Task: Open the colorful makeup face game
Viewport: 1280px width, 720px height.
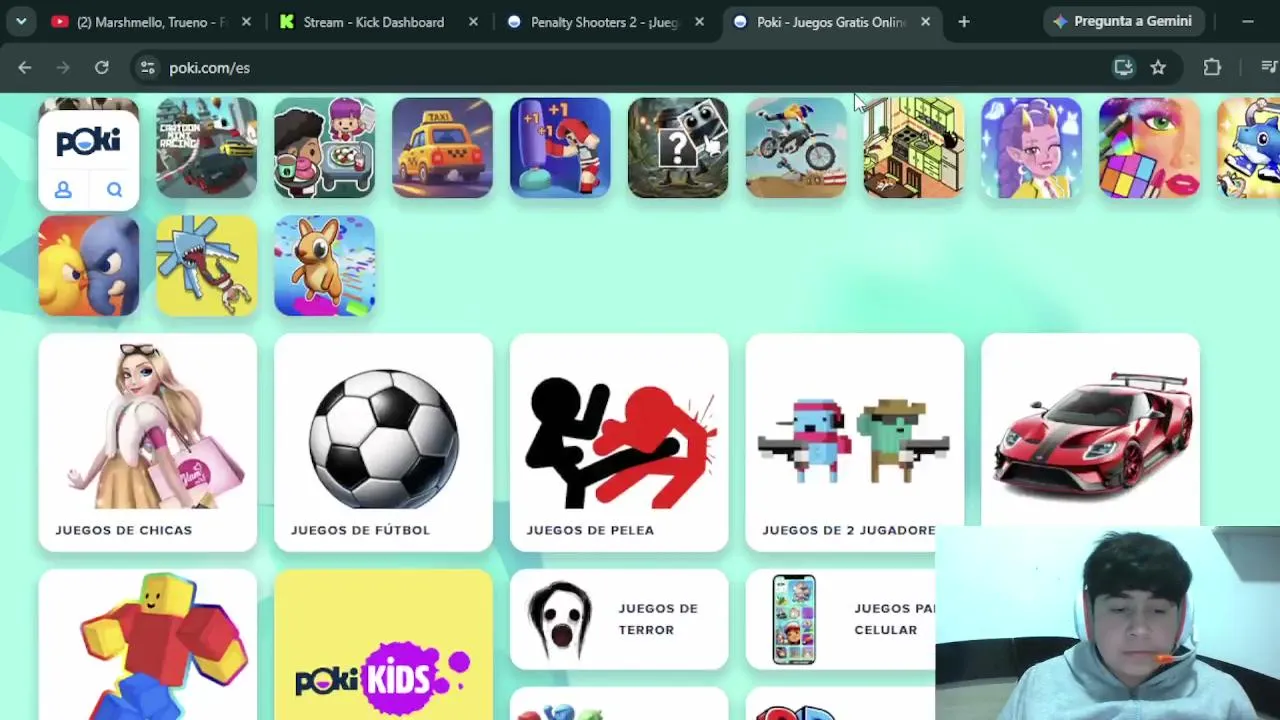Action: click(1150, 147)
